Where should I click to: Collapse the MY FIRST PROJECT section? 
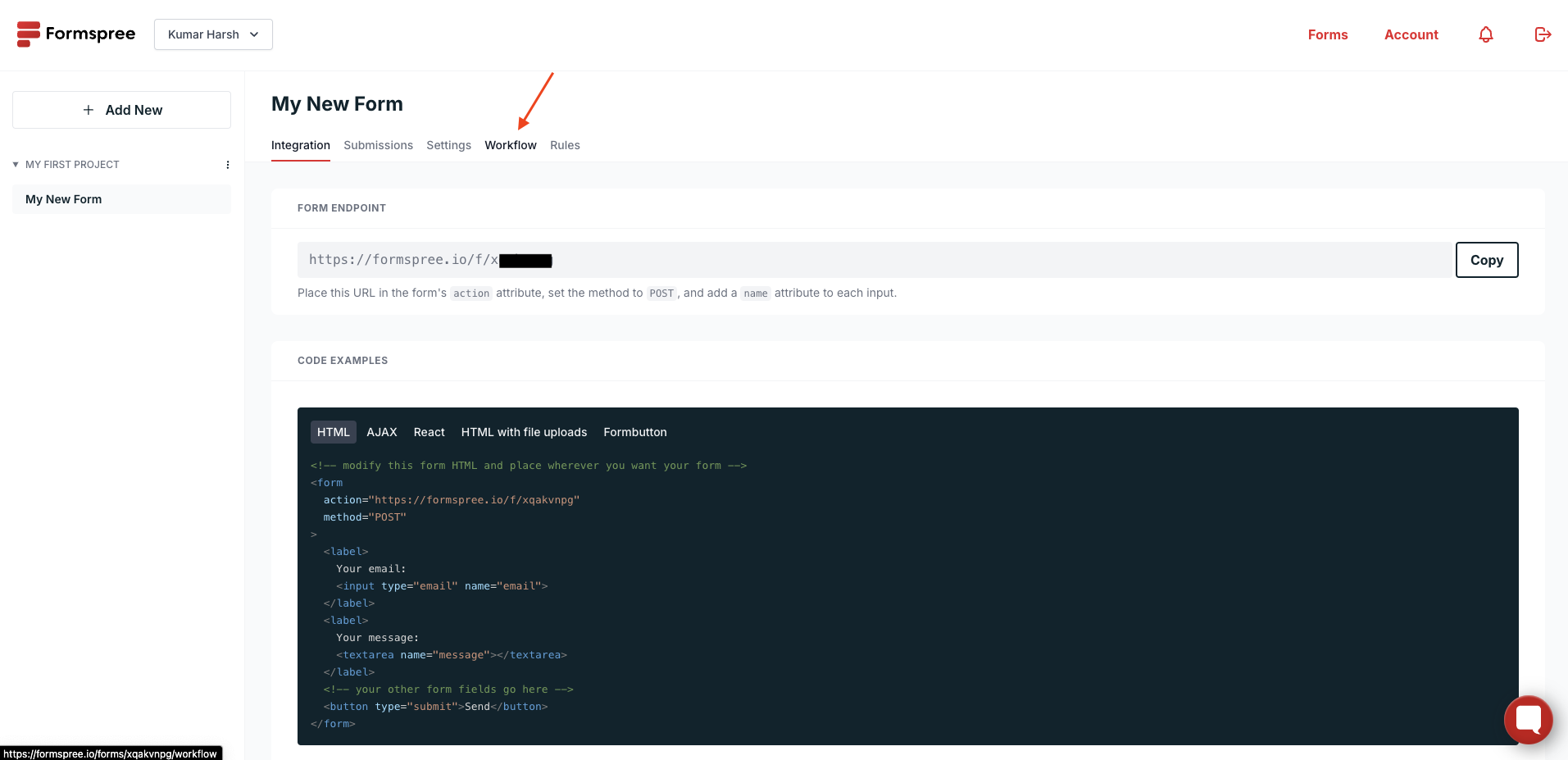[x=15, y=164]
